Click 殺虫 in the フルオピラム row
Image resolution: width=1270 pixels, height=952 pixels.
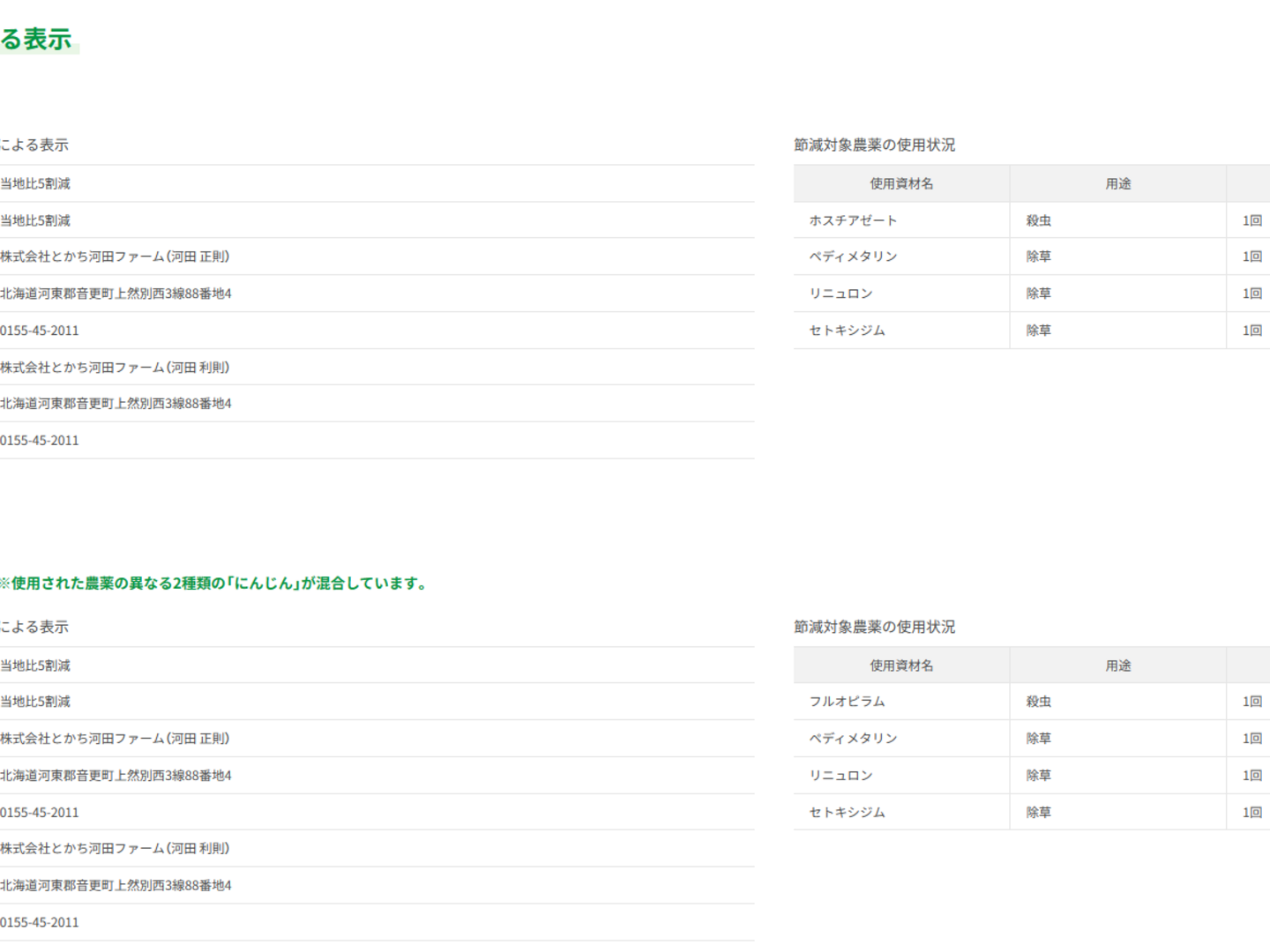point(1038,702)
